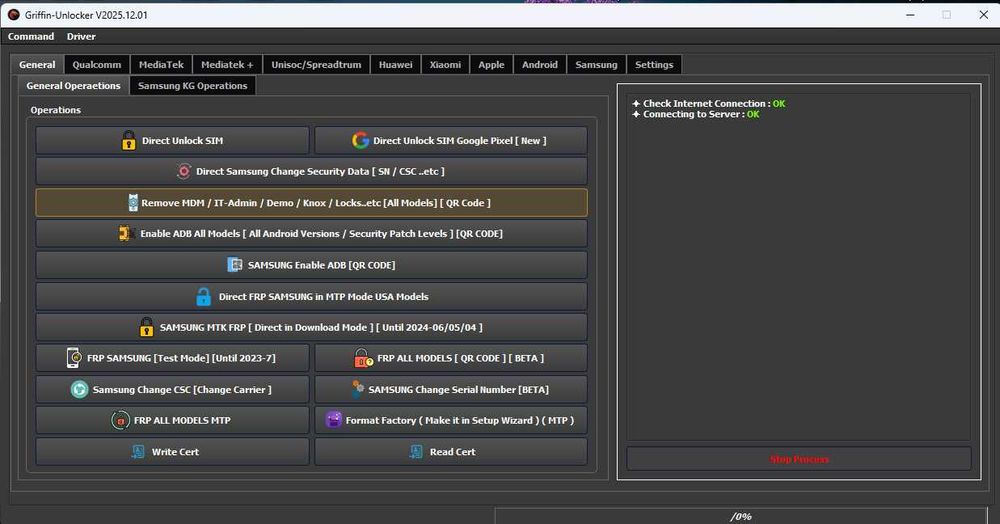Close the Griffin-Unlocker window
The height and width of the screenshot is (524, 1000).
pyautogui.click(x=983, y=15)
